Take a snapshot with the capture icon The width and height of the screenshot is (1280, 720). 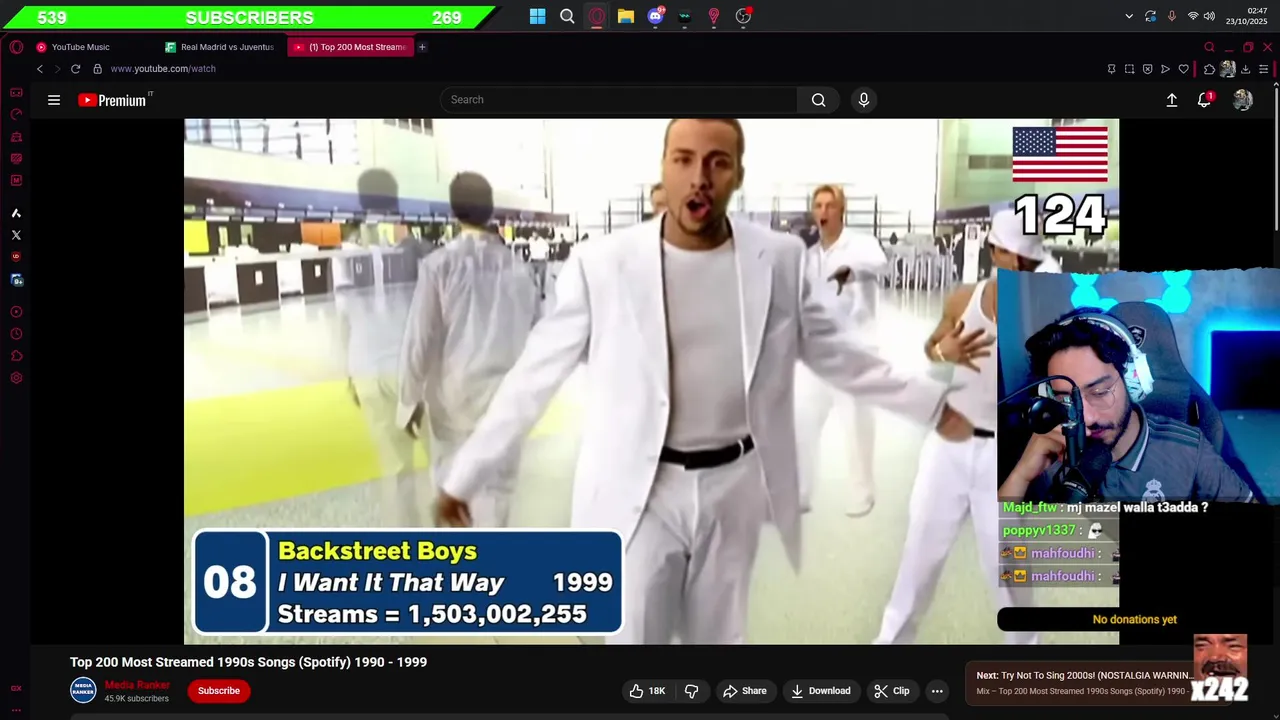pyautogui.click(x=1129, y=69)
